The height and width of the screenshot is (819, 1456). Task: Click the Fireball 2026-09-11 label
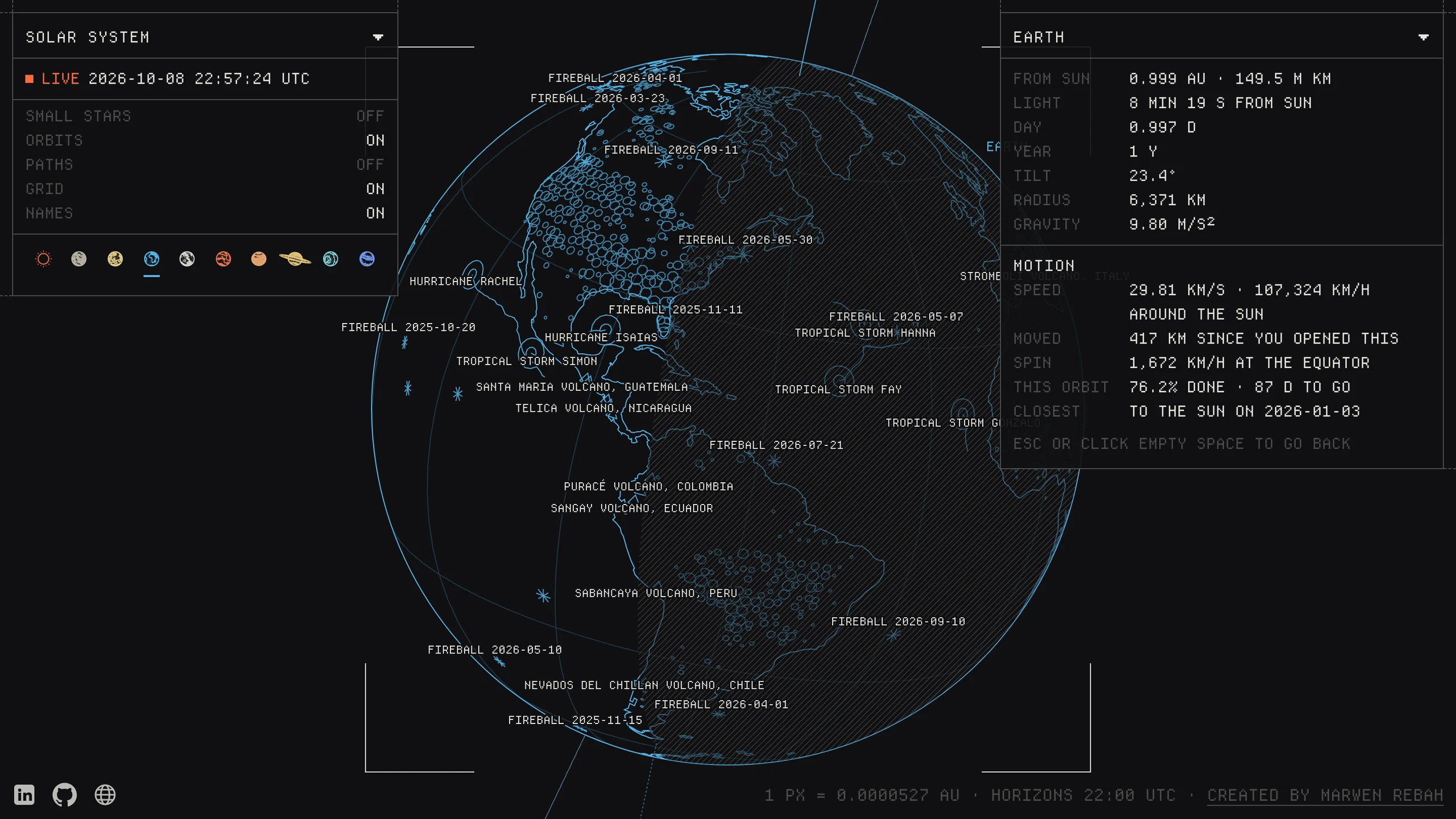coord(671,150)
